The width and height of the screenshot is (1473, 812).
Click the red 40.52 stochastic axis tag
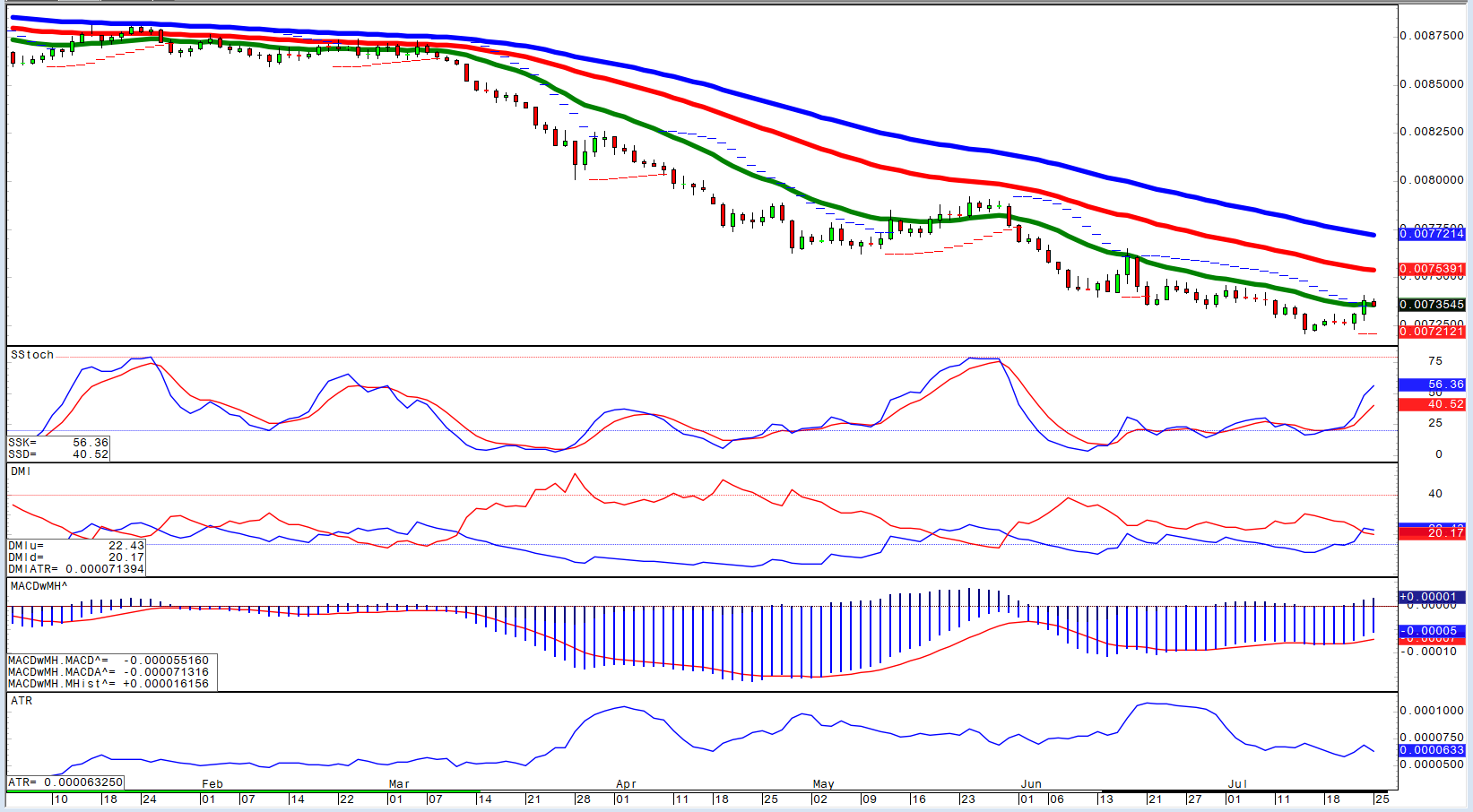(x=1432, y=405)
